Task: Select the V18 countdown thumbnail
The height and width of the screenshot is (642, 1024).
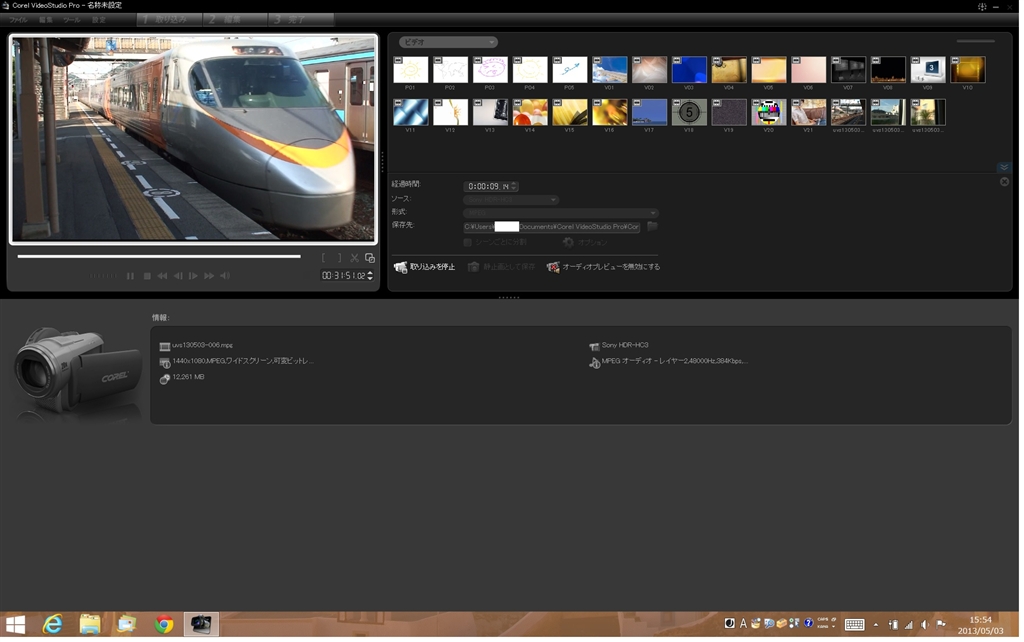Action: point(689,112)
